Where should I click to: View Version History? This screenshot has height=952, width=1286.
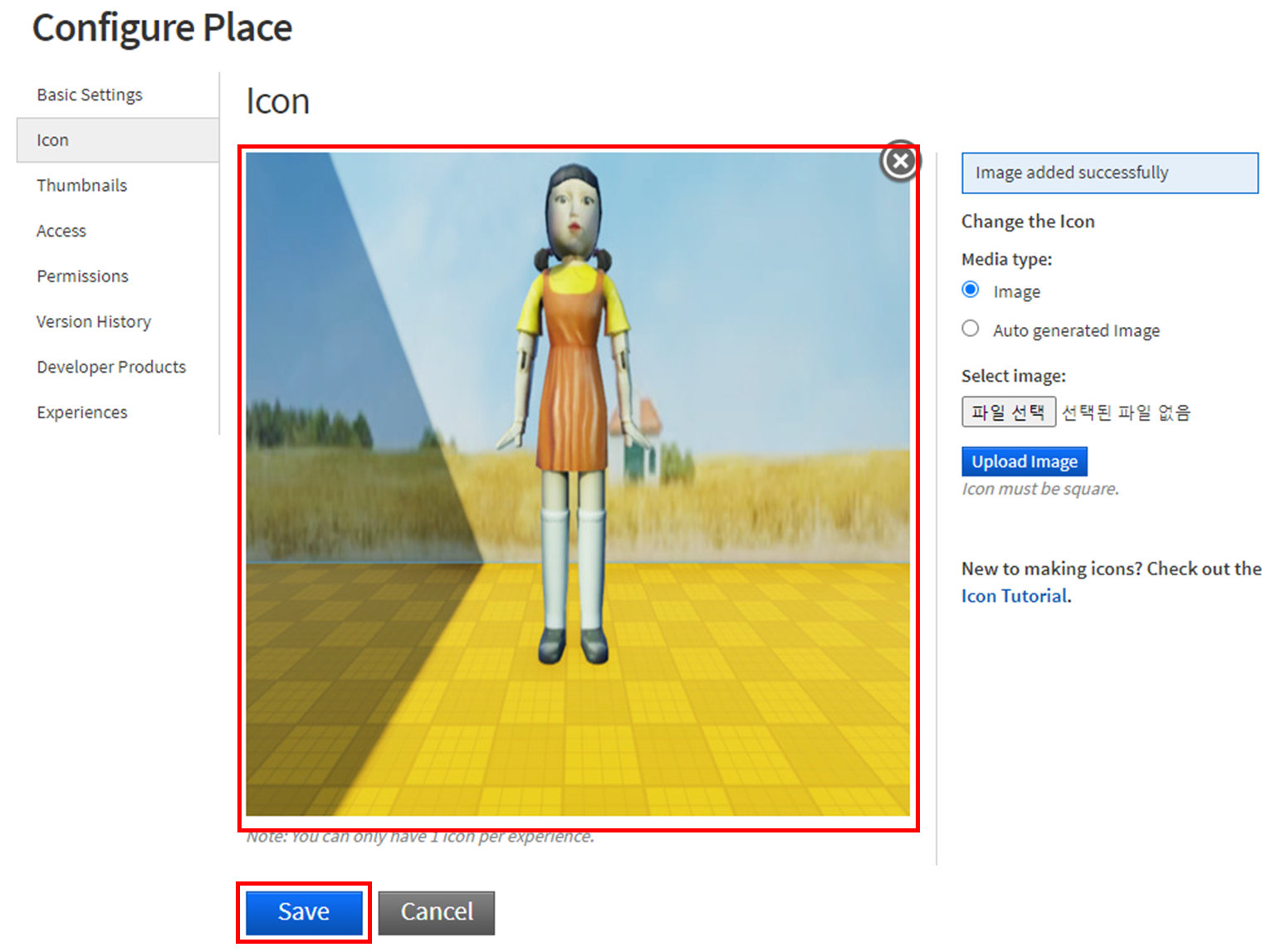(x=94, y=321)
